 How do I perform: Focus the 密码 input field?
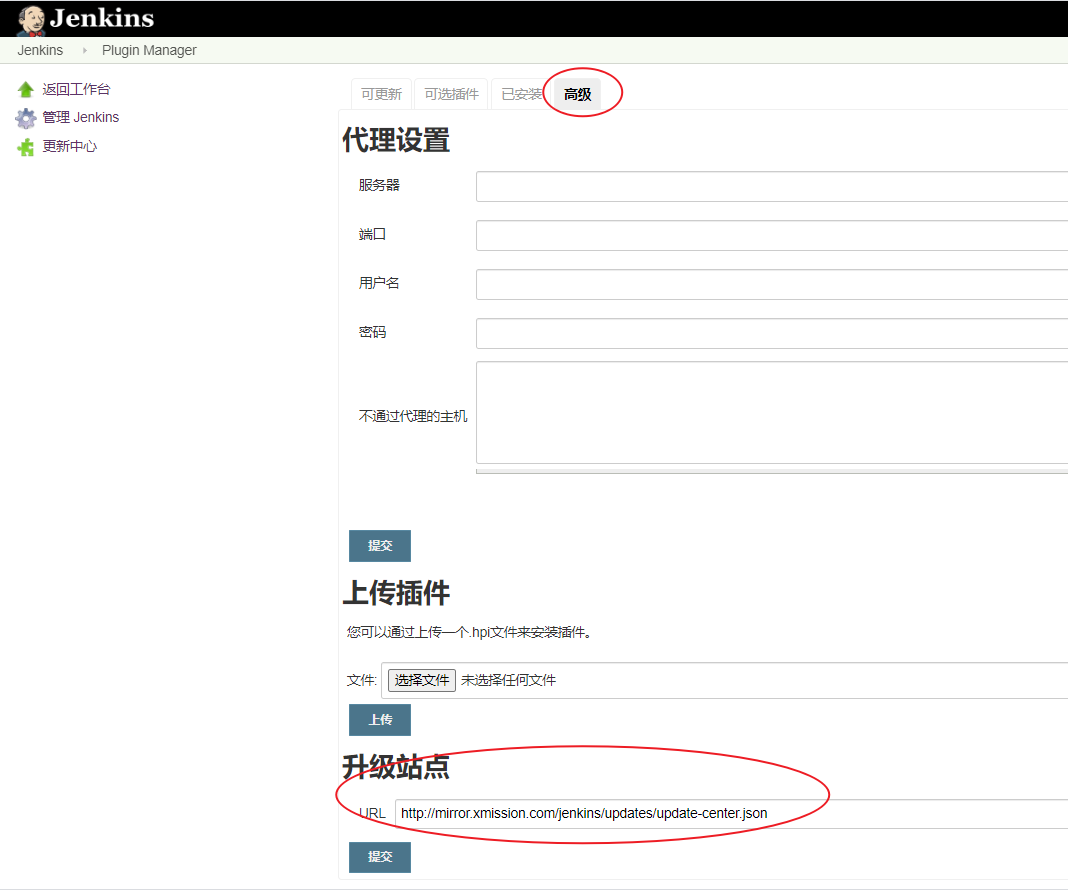point(772,334)
